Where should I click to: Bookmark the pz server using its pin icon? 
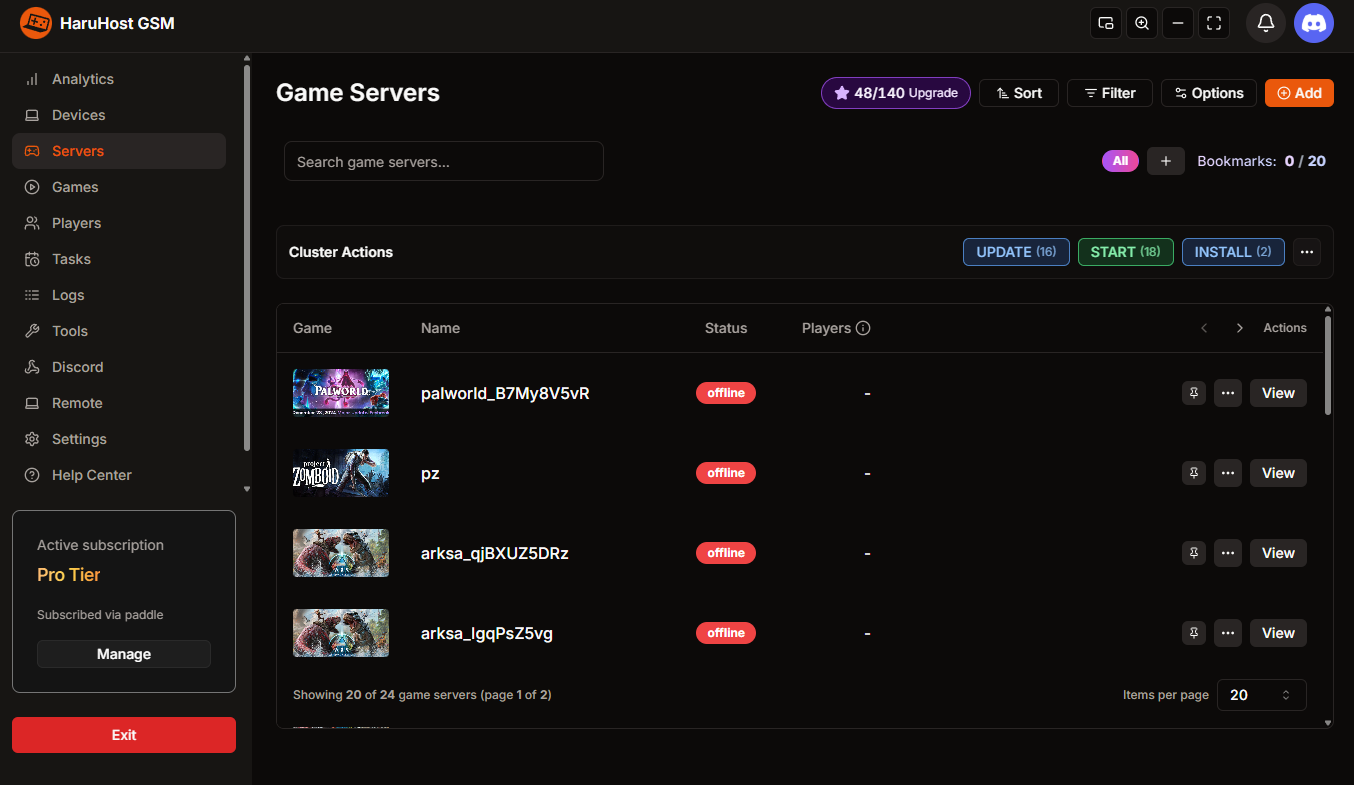[1193, 472]
